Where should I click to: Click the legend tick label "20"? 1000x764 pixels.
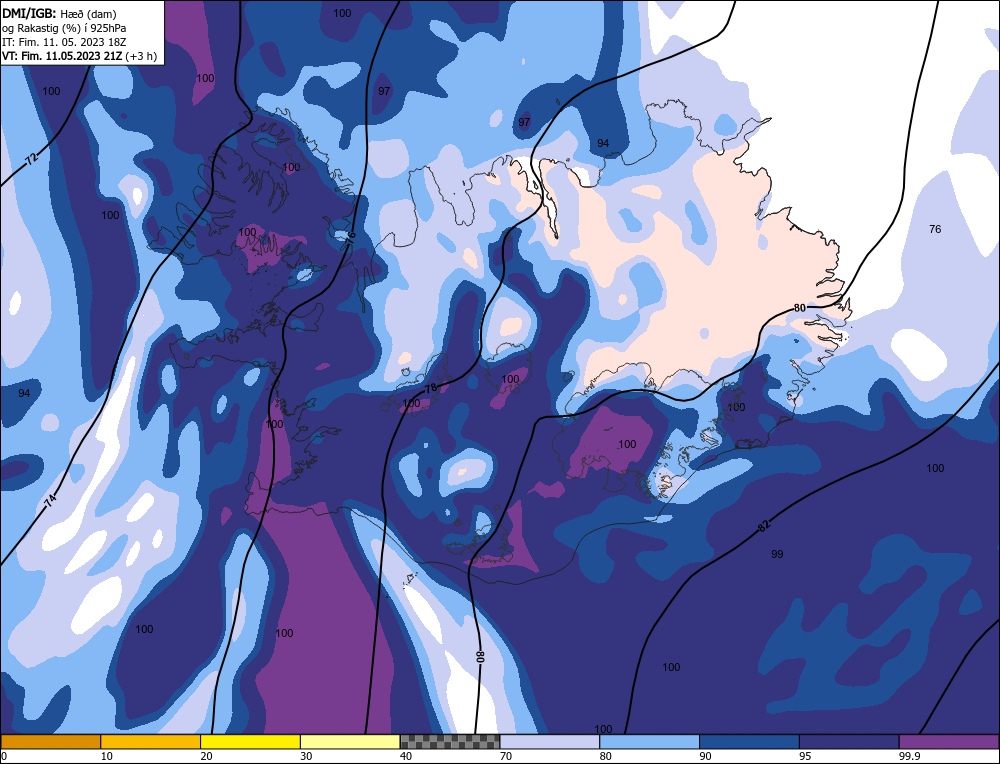click(207, 756)
